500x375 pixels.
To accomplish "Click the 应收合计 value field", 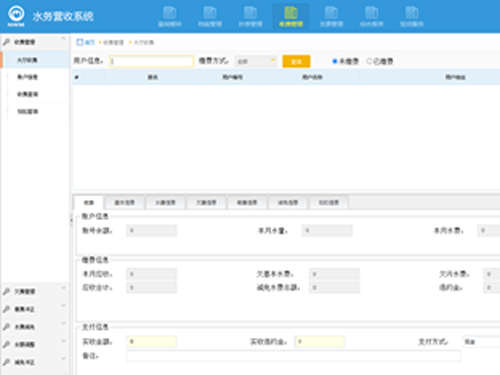I will [x=152, y=287].
